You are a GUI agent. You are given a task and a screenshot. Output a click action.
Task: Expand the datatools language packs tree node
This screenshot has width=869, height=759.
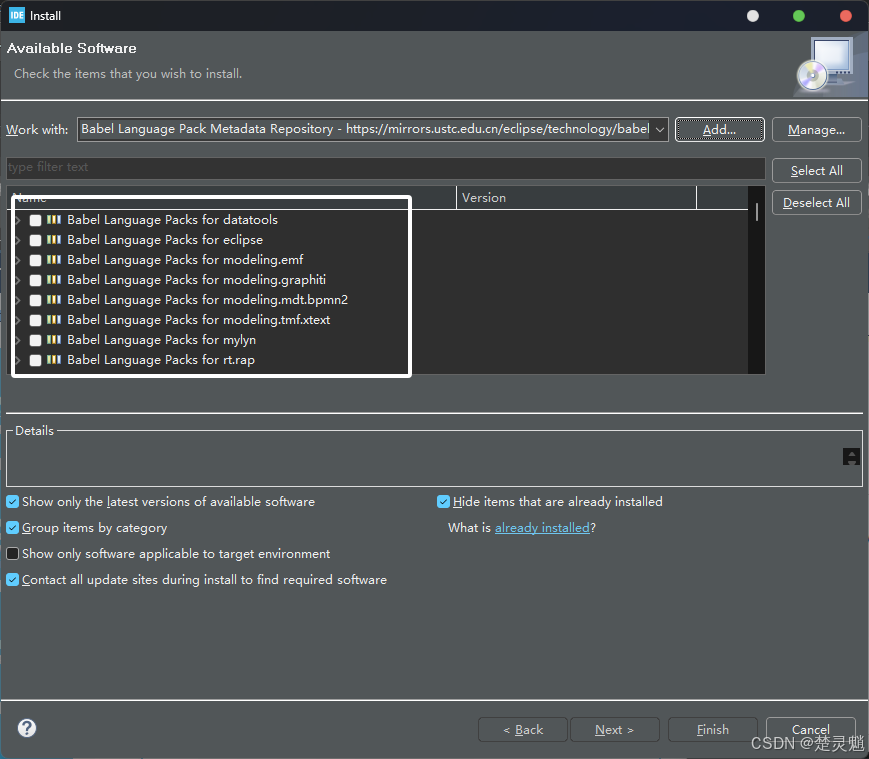[x=18, y=220]
